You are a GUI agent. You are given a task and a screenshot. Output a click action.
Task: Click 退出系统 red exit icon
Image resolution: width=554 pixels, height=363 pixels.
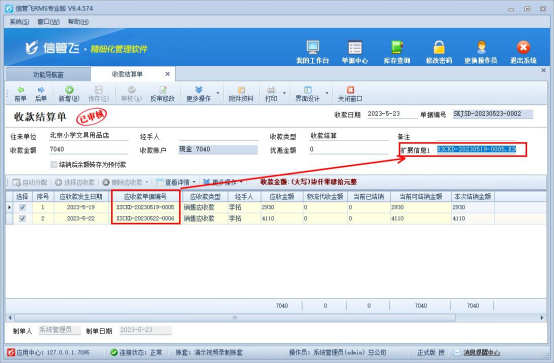pos(523,48)
